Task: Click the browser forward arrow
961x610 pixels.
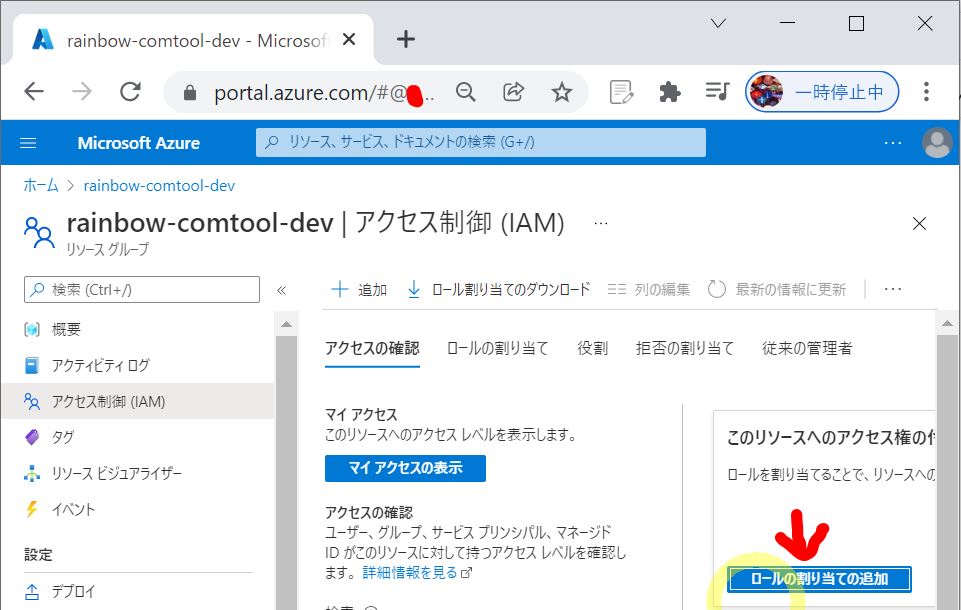Action: tap(82, 92)
